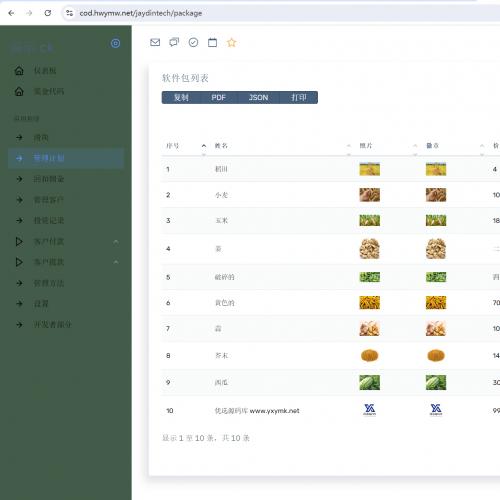Image resolution: width=500 pixels, height=500 pixels.
Task: Open the calendar icon in the top toolbar
Action: point(212,42)
